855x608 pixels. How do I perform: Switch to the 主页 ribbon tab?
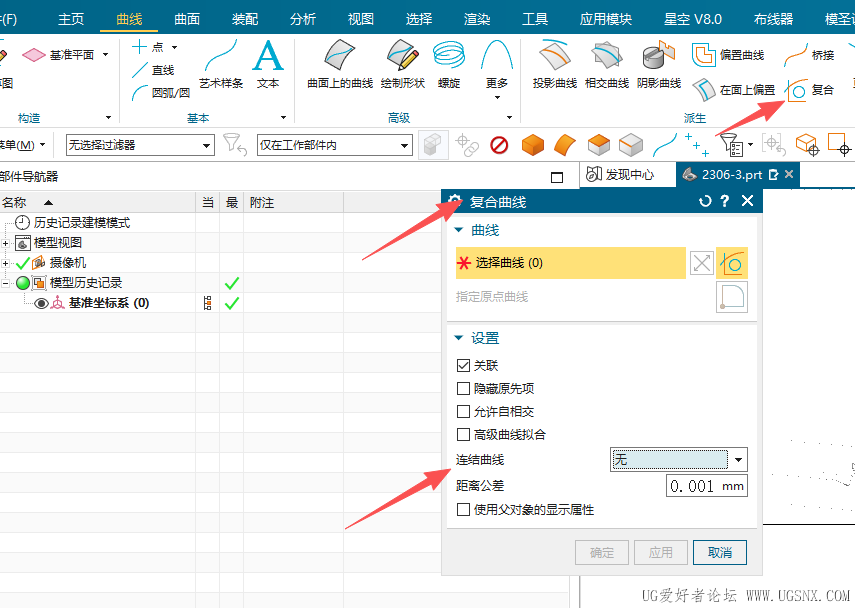(71, 19)
